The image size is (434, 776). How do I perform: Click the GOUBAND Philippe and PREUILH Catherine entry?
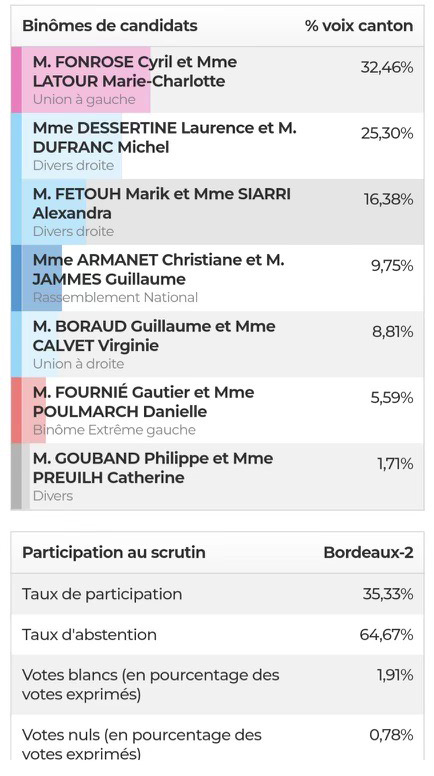(217, 476)
